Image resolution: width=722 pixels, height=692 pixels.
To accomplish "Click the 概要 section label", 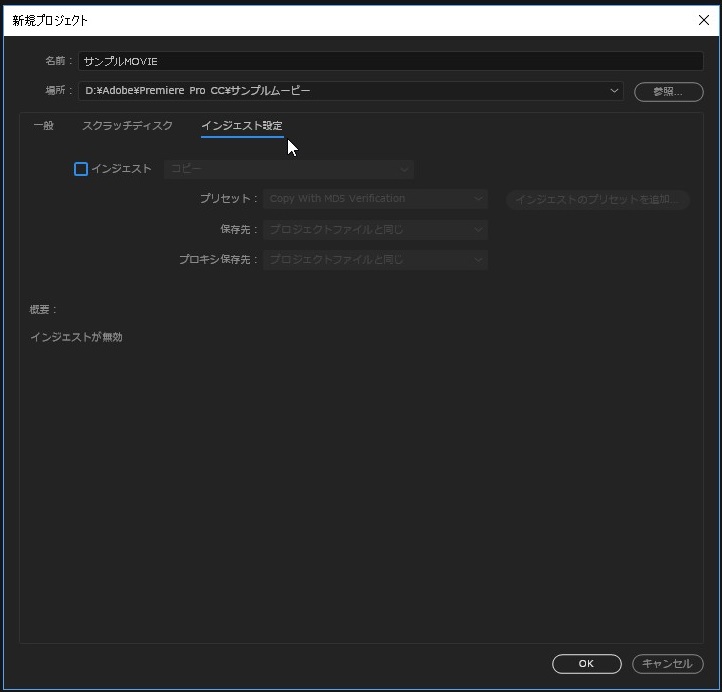I will click(44, 310).
